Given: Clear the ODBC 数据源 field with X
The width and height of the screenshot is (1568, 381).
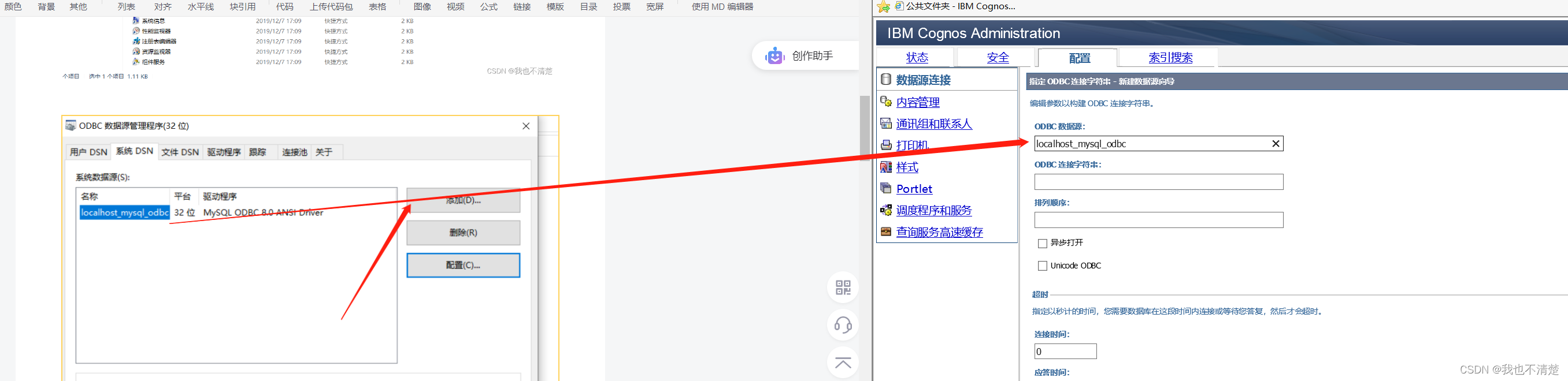Looking at the screenshot, I should [x=1276, y=143].
